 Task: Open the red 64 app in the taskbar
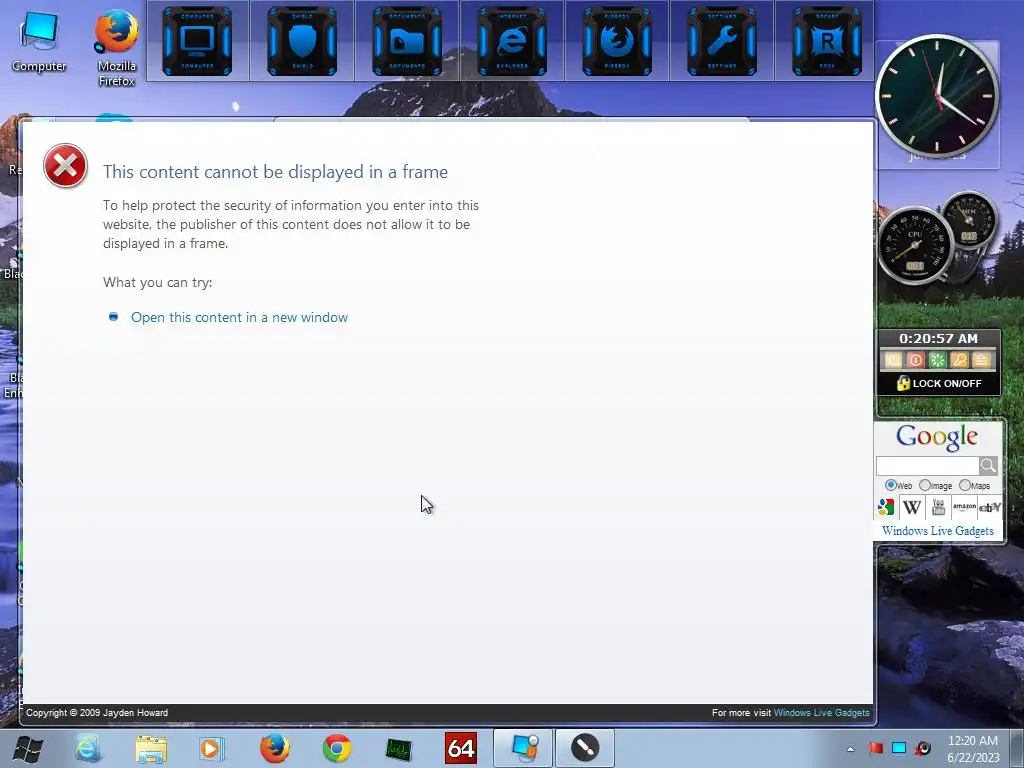pyautogui.click(x=460, y=748)
